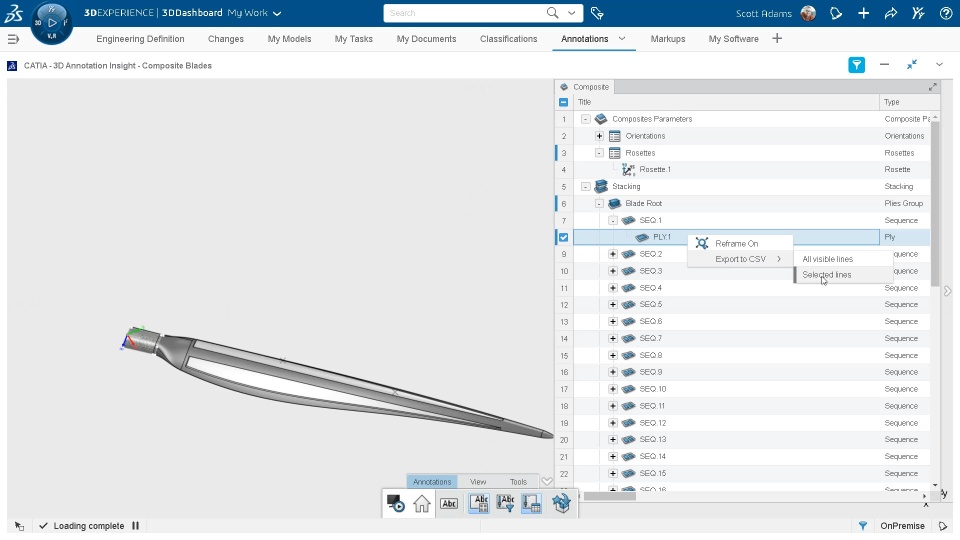Collapse the bottom action bar chevron
Screen dimensions: 960x540
pyautogui.click(x=547, y=481)
